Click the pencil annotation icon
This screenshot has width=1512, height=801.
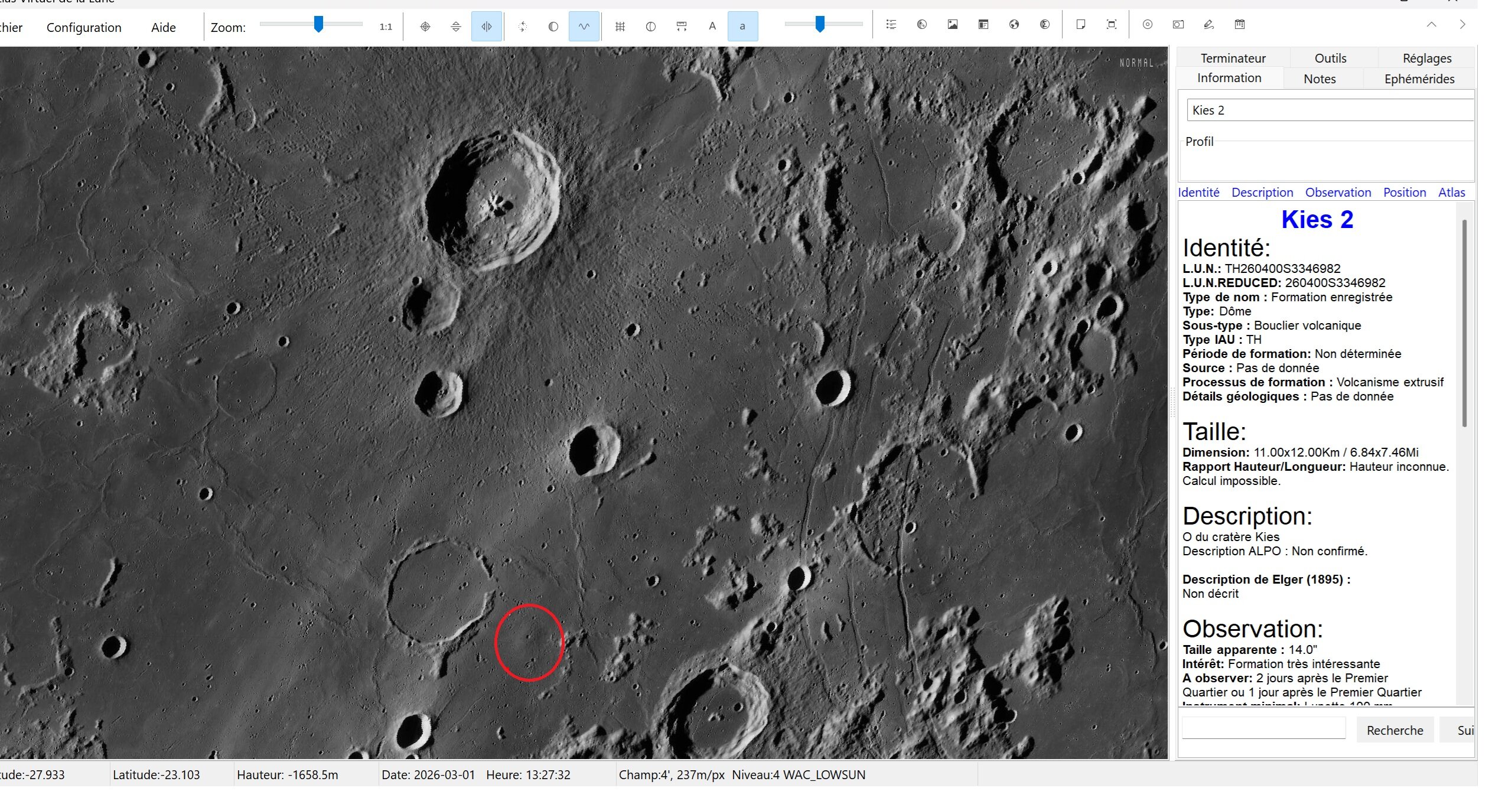[1208, 25]
